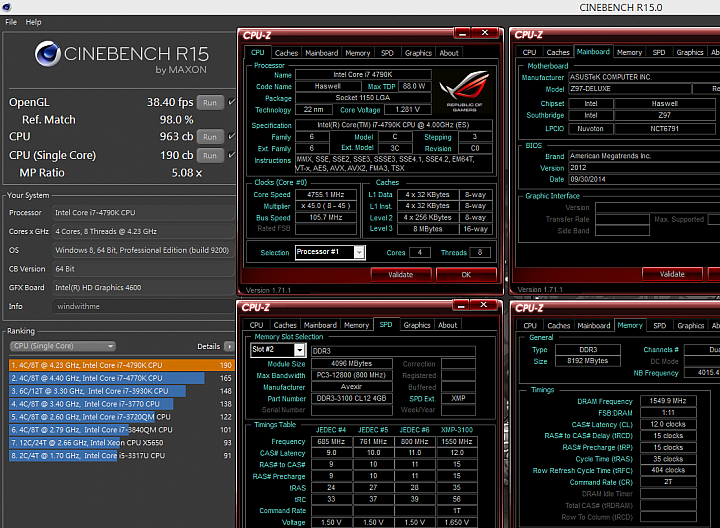The height and width of the screenshot is (528, 720).
Task: Click the Cinebench app icon in title bar
Action: pyautogui.click(x=6, y=7)
